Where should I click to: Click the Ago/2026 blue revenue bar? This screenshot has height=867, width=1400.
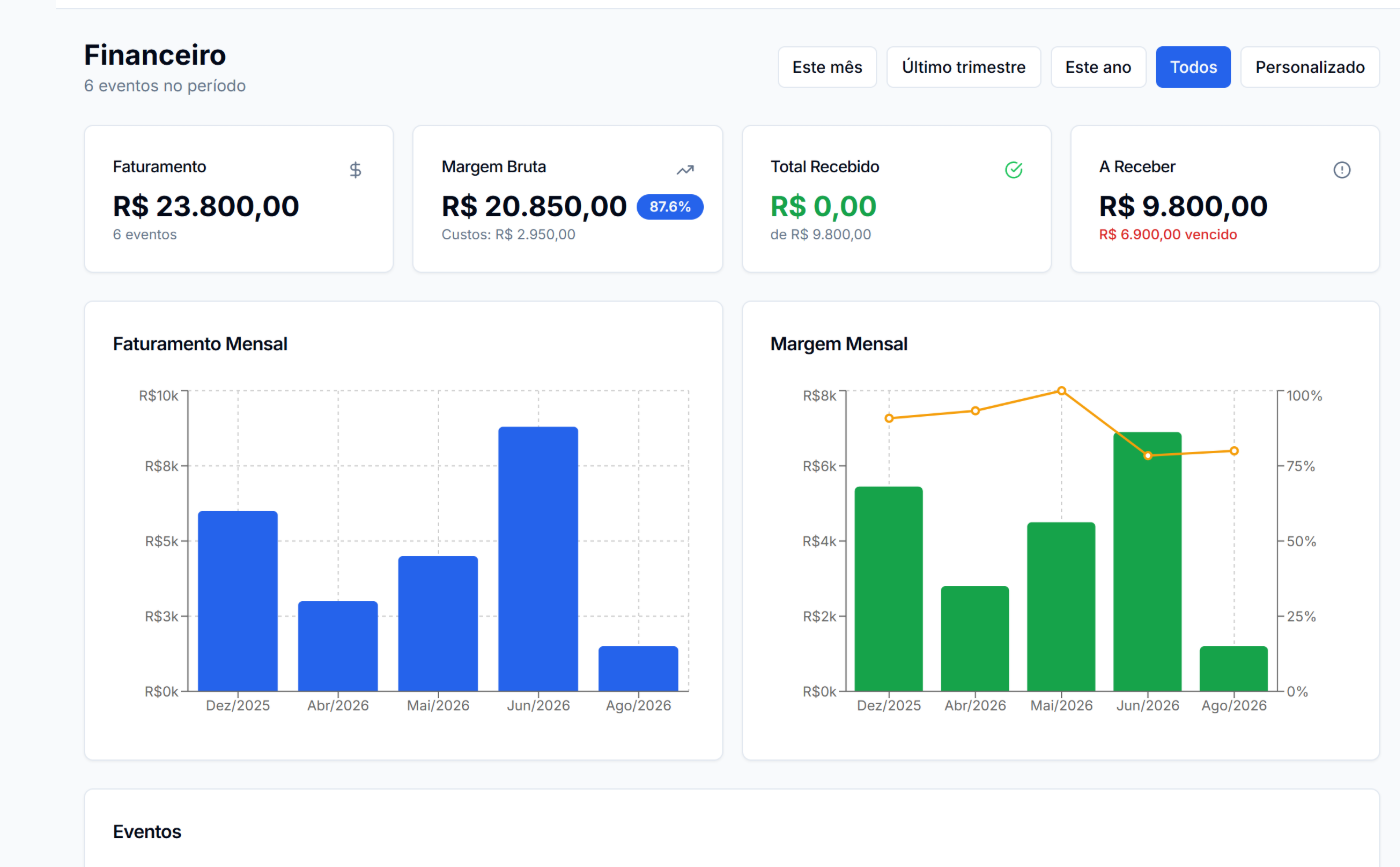click(x=638, y=668)
